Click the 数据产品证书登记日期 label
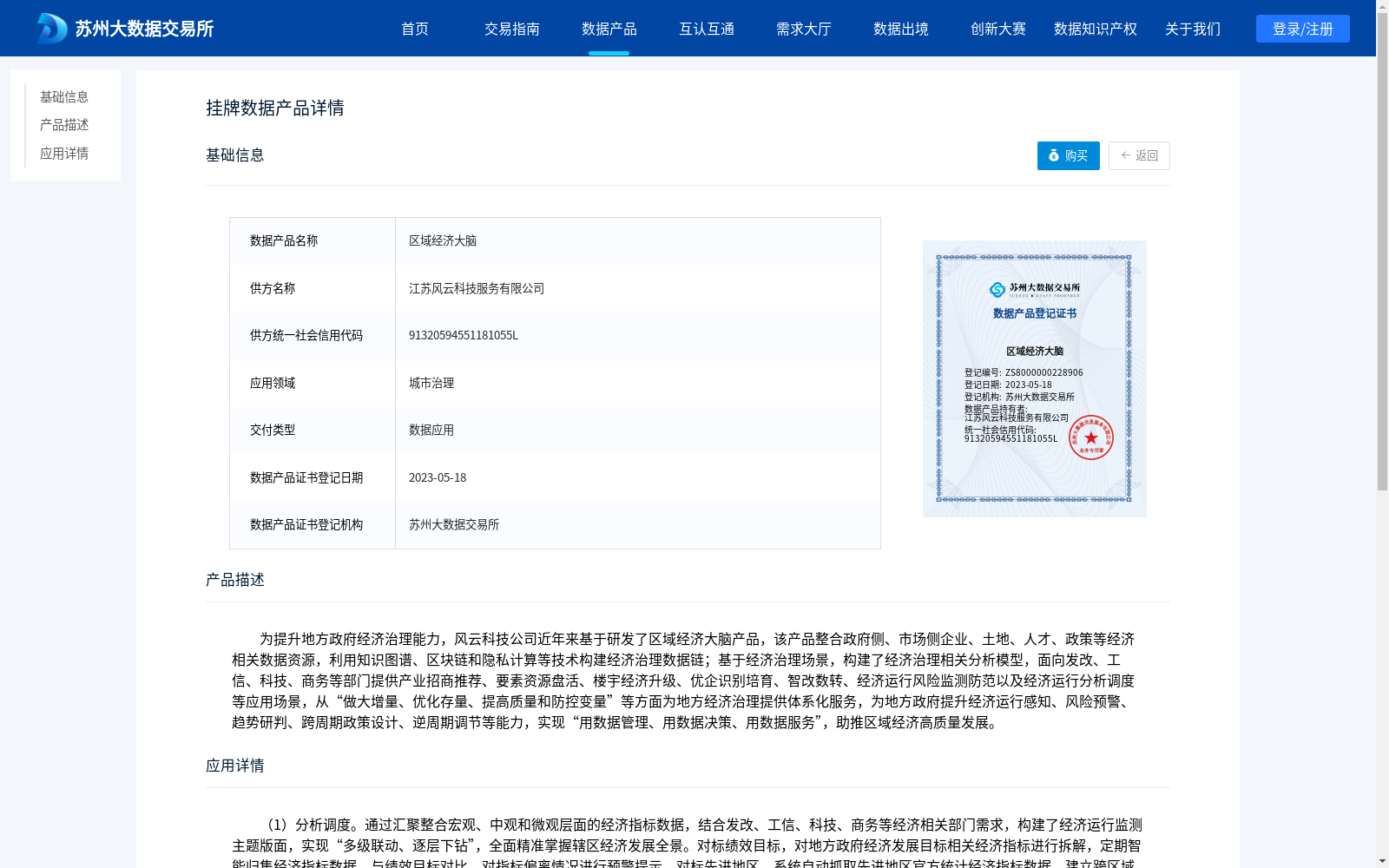Image resolution: width=1389 pixels, height=868 pixels. (x=306, y=477)
